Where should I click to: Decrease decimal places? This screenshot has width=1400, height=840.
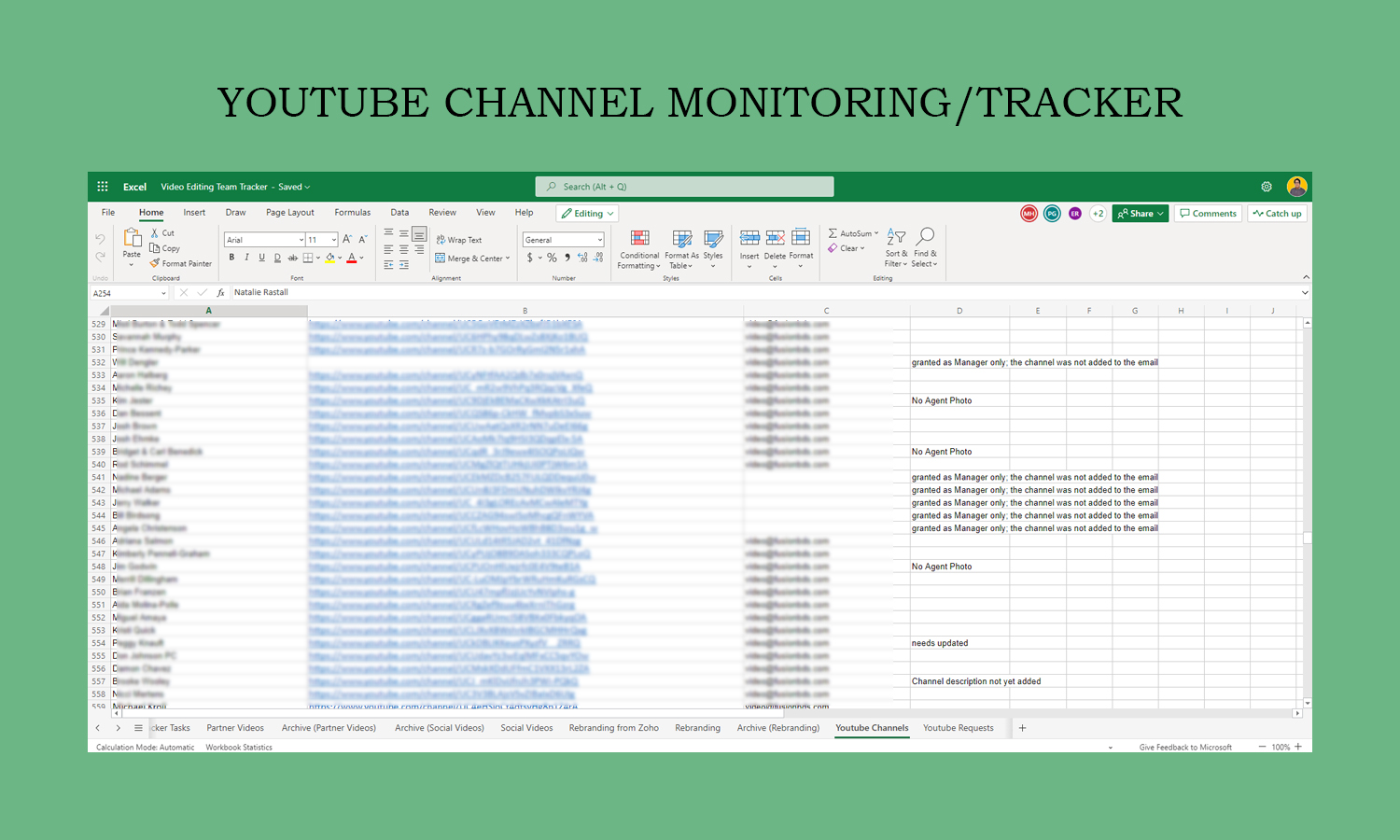tap(598, 258)
